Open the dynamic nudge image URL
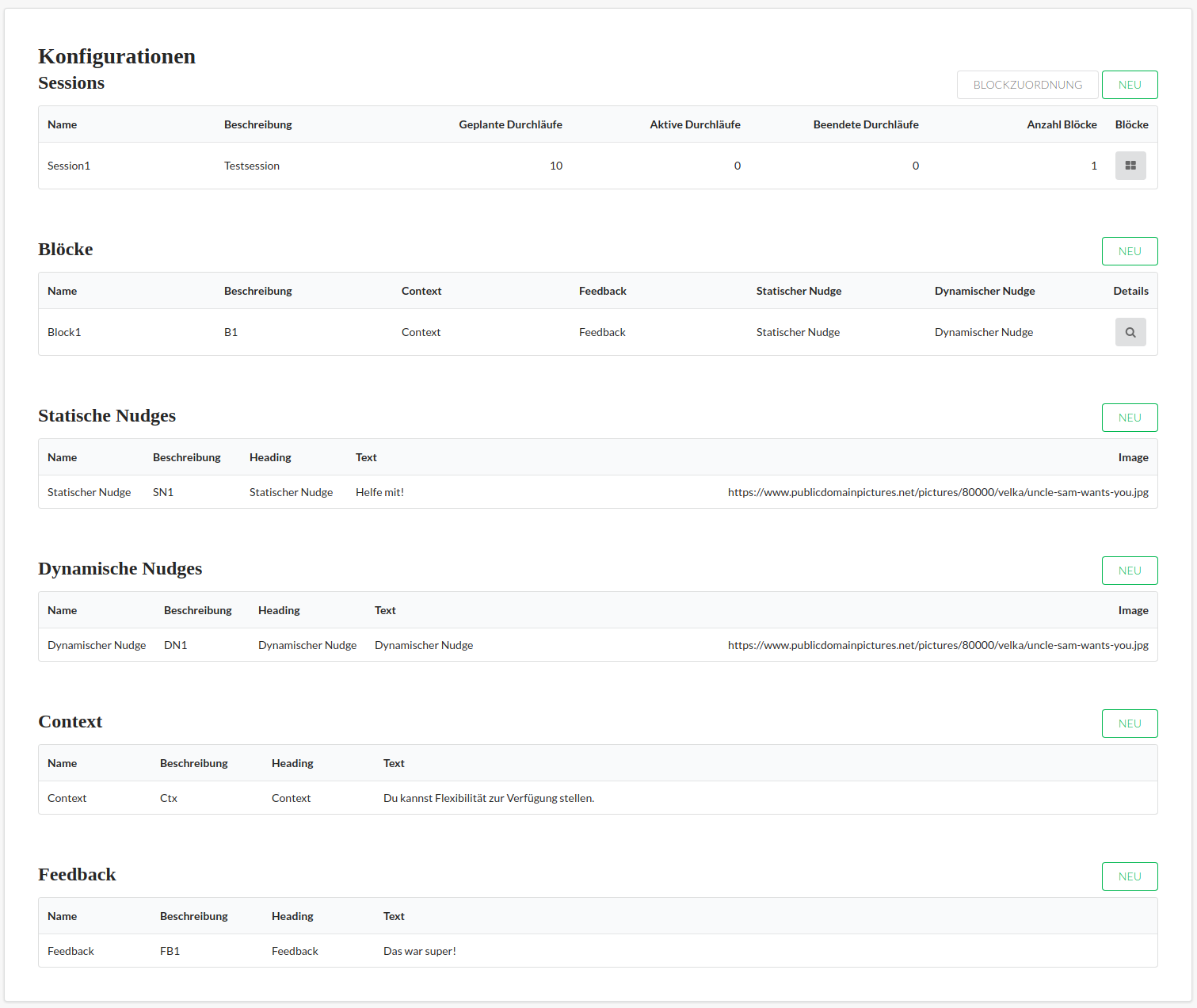Viewport: 1197px width, 1008px height. (x=938, y=645)
